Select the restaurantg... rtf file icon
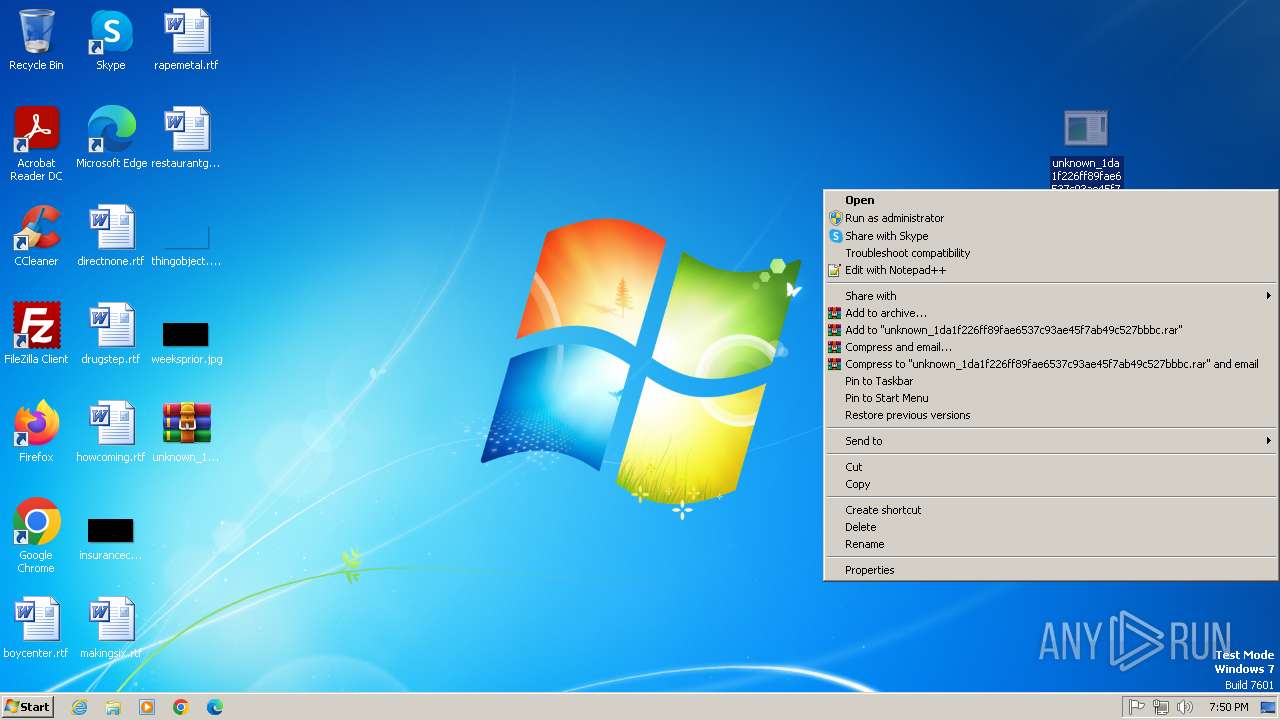This screenshot has height=720, width=1280. click(x=186, y=137)
